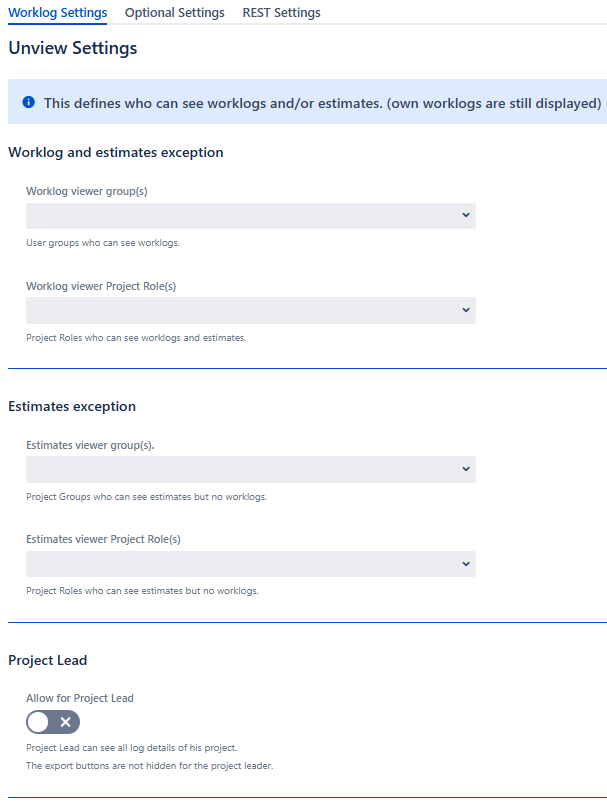Click the Estimates viewer Project Role(s) label
Viewport: 607px width, 805px height.
point(103,539)
